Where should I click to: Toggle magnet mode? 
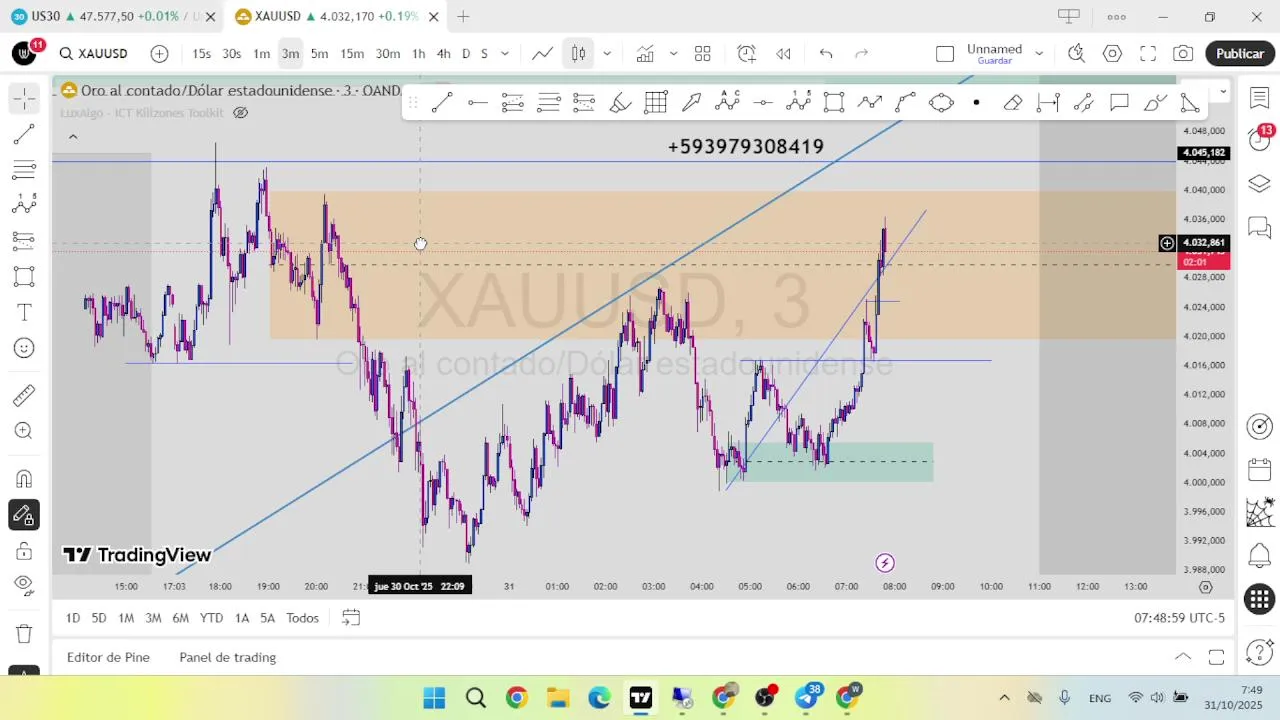point(24,479)
